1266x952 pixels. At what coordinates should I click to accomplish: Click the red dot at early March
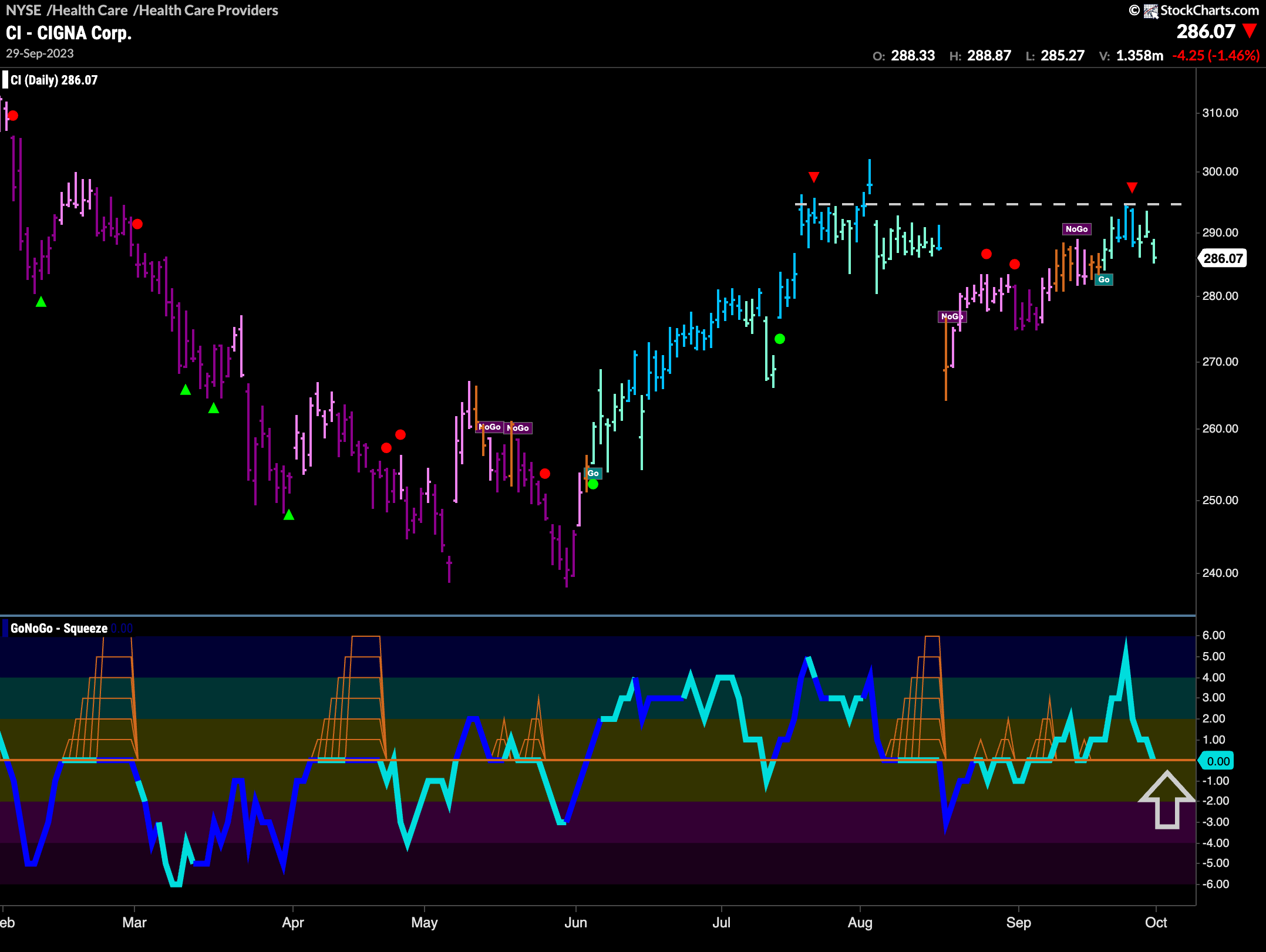click(x=137, y=224)
